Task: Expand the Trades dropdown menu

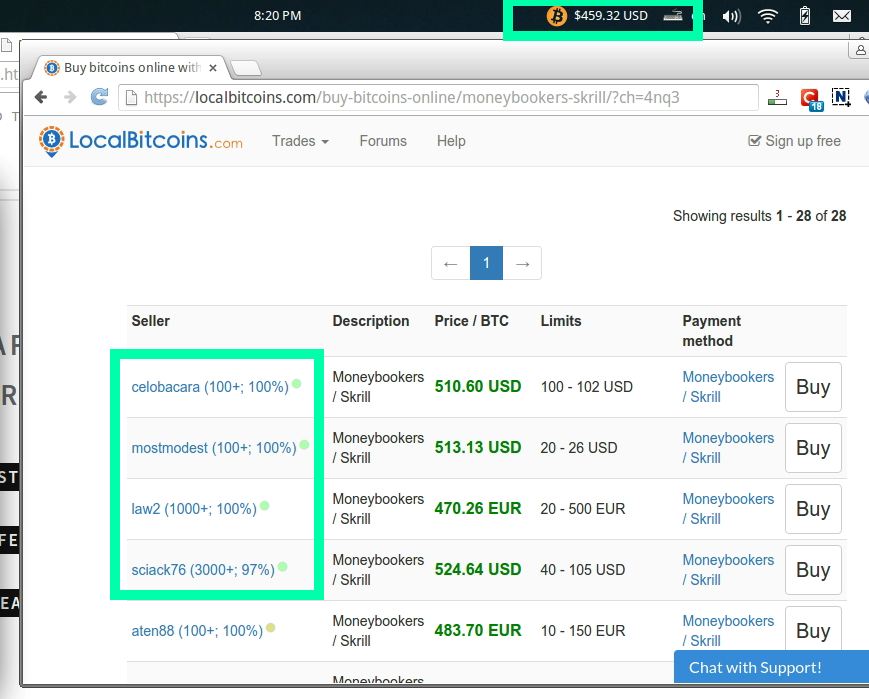Action: [300, 141]
